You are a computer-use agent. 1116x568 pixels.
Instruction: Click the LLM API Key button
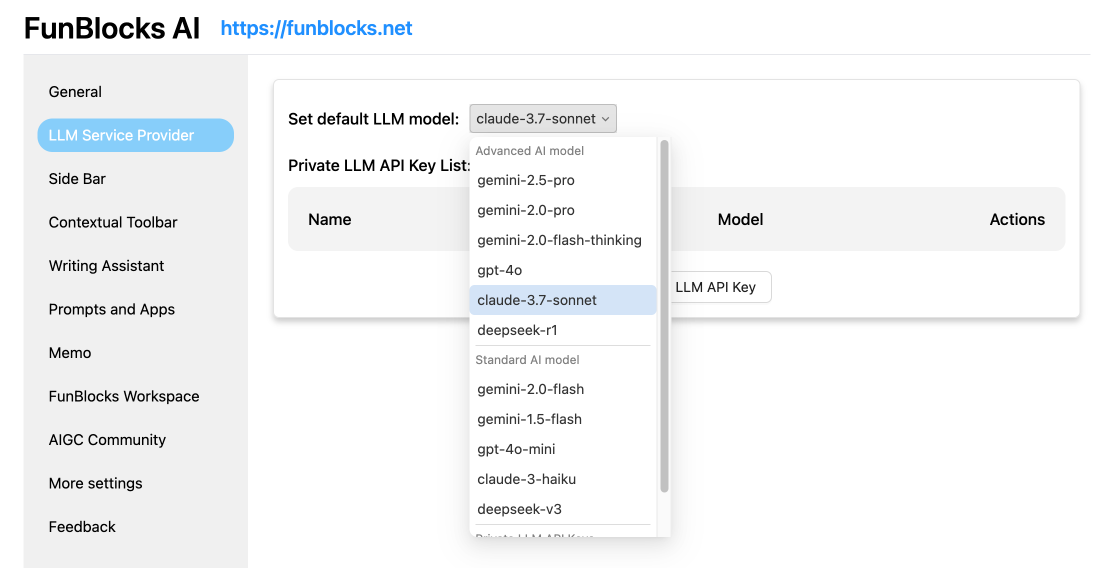[719, 287]
